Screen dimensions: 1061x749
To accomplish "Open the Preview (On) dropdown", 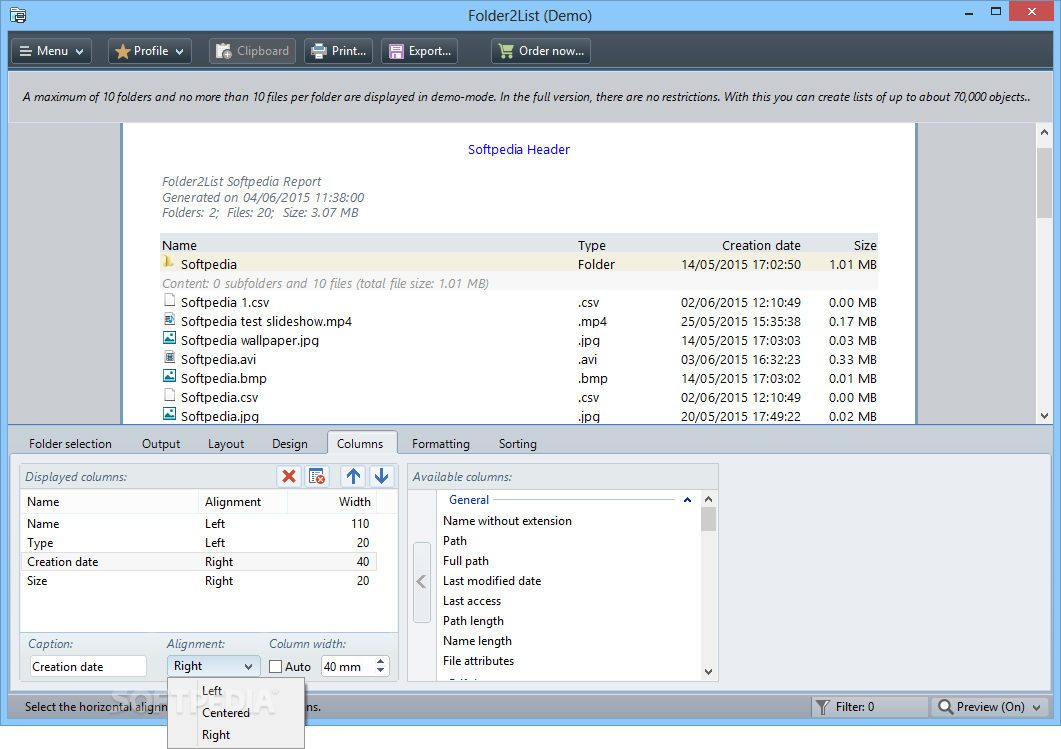I will pyautogui.click(x=989, y=707).
